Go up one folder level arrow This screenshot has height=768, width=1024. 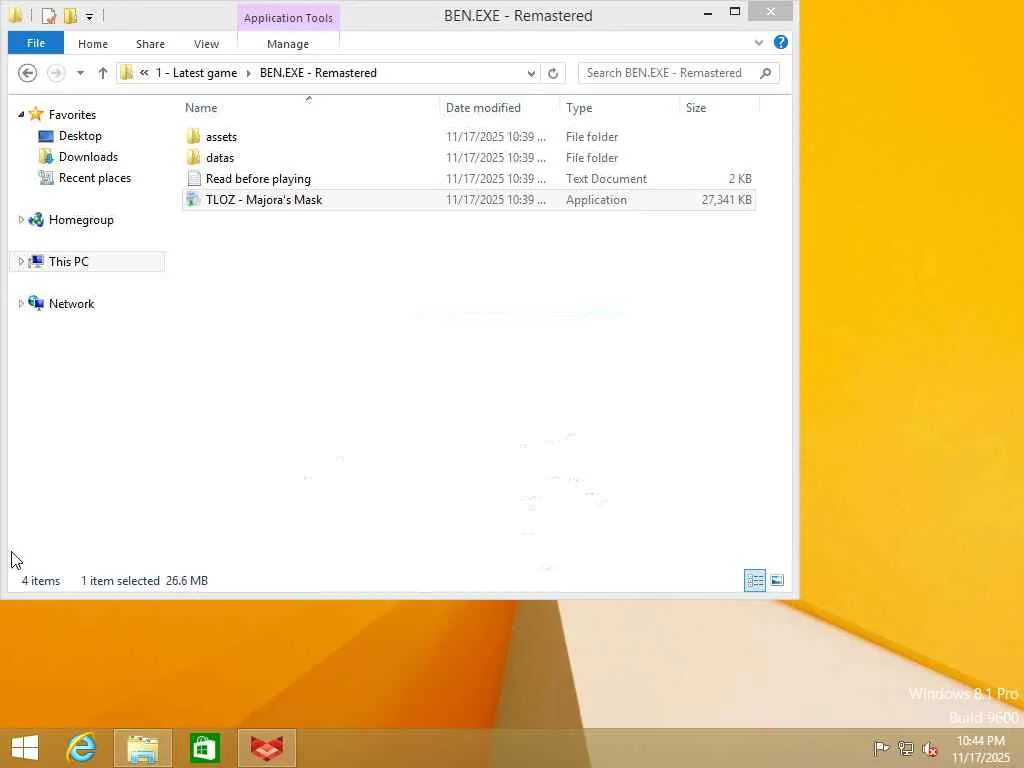[x=103, y=72]
